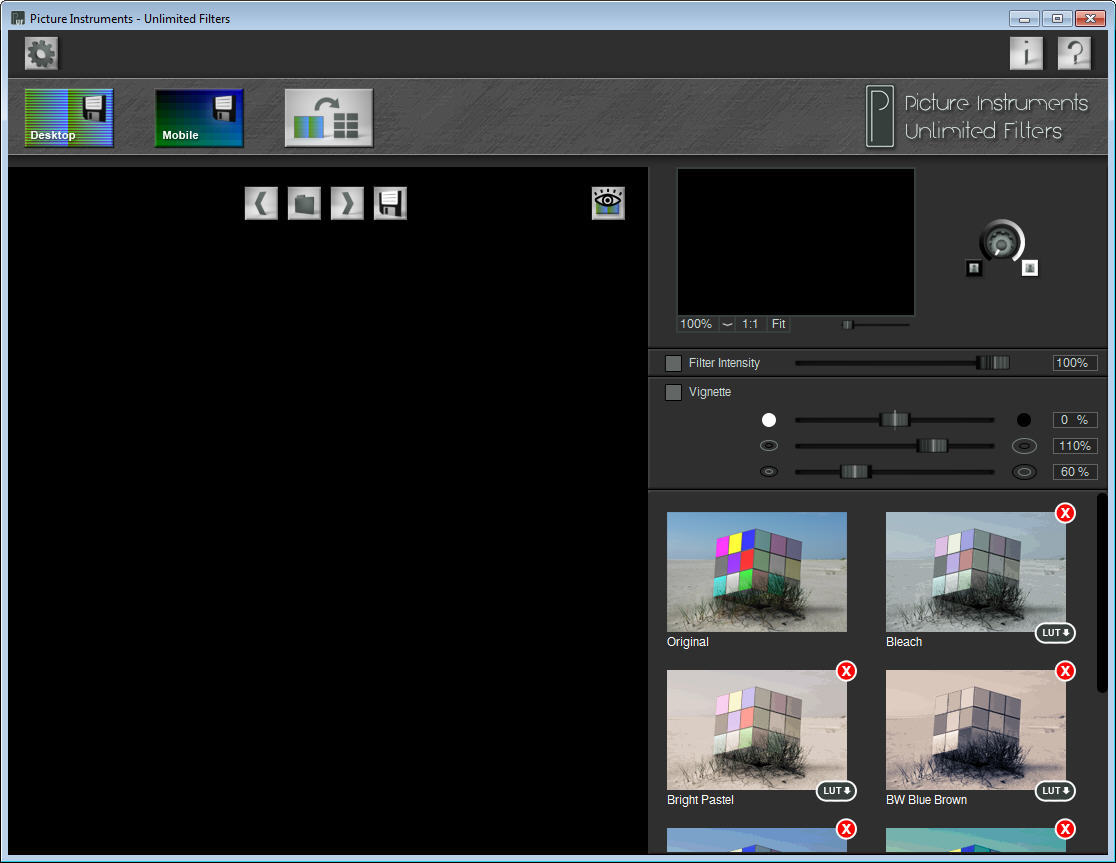Click the white circle vignette icon
This screenshot has height=863, width=1116.
[x=769, y=420]
